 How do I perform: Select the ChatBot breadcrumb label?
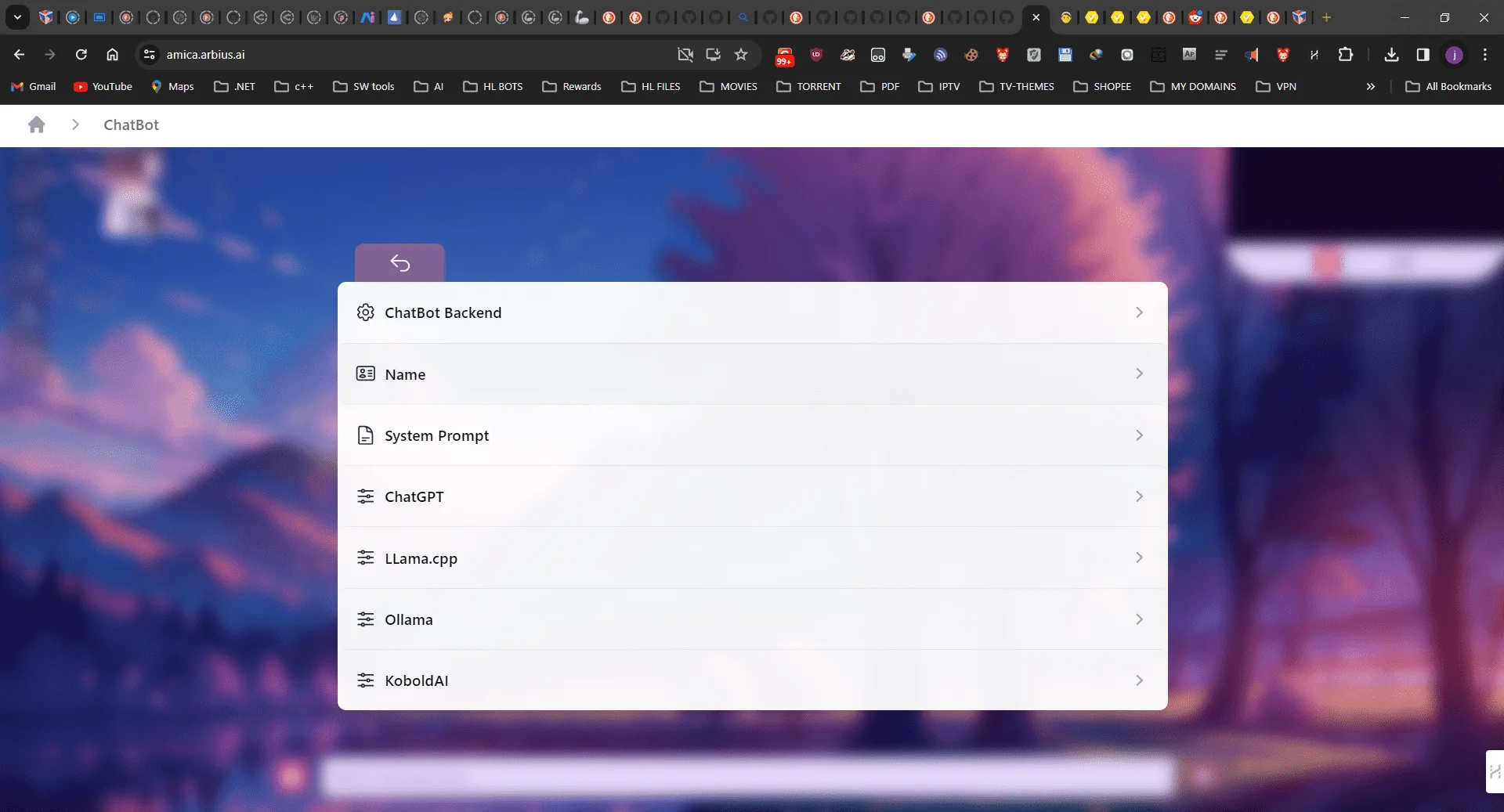[x=131, y=125]
